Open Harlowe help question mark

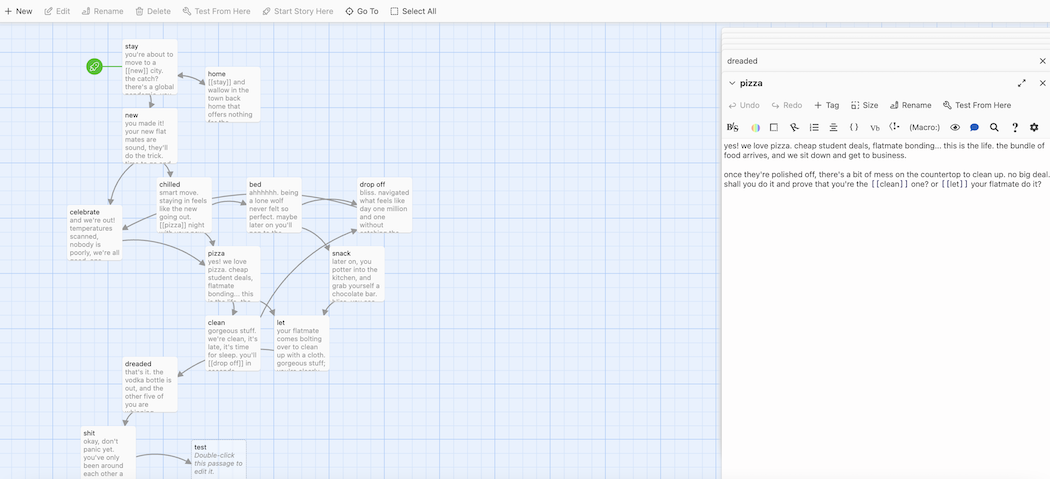pos(1015,127)
